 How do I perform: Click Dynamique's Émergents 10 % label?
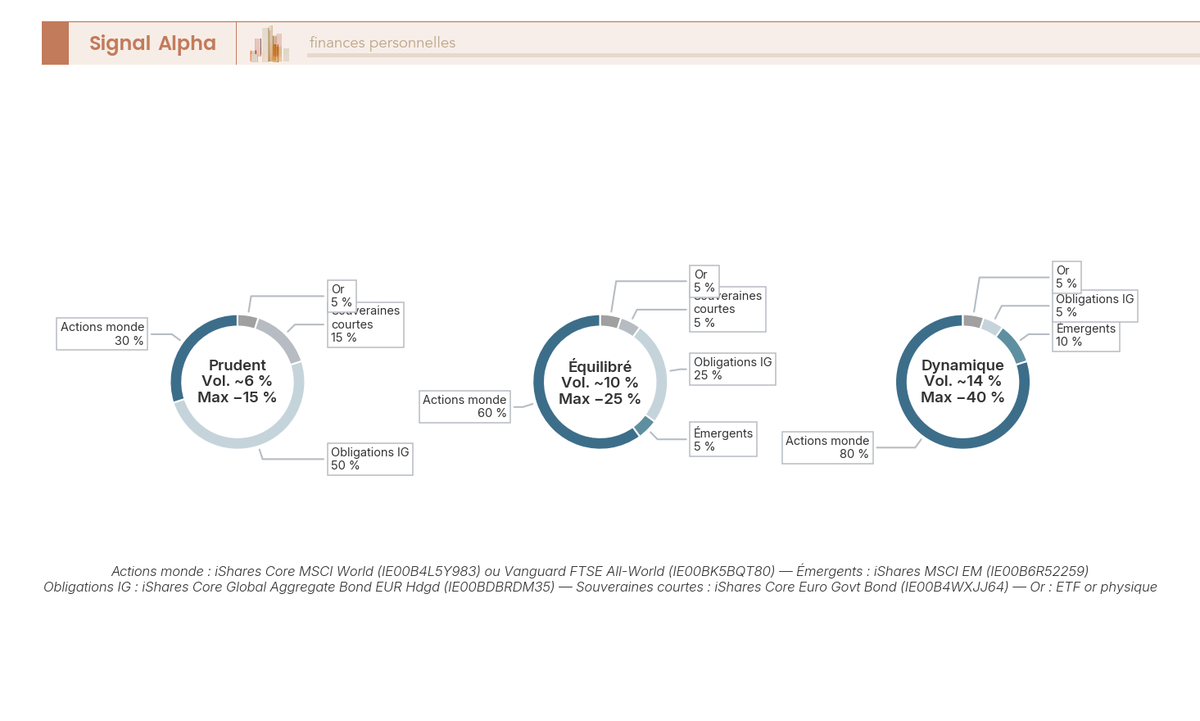[1086, 336]
